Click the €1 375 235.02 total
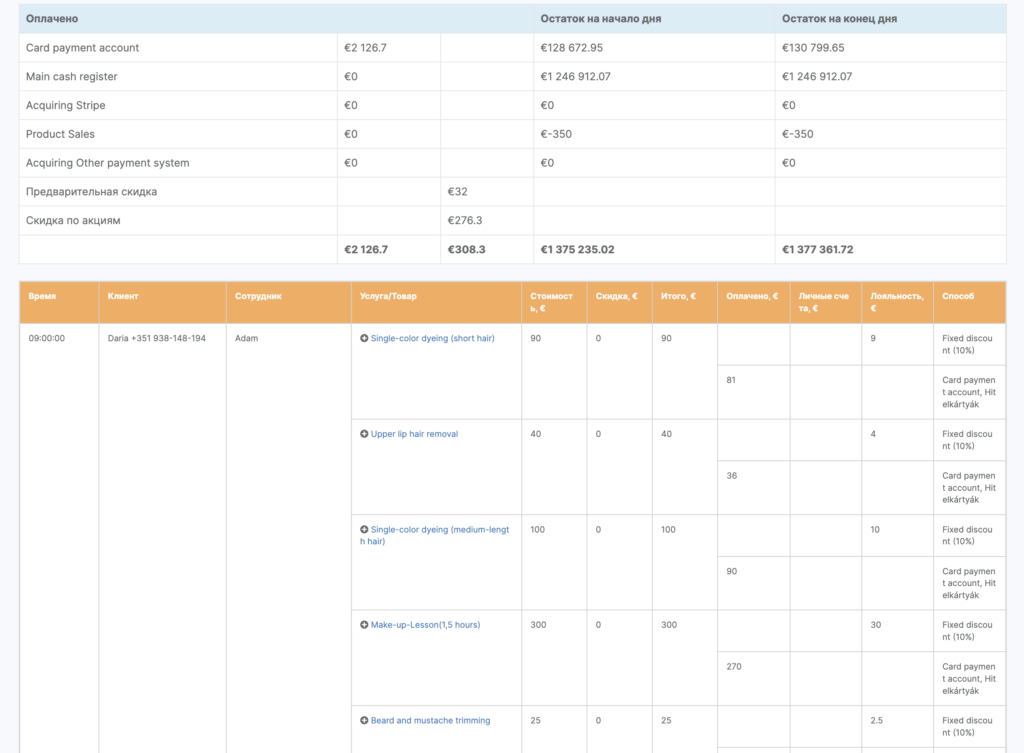1024x753 pixels. pyautogui.click(x=577, y=249)
